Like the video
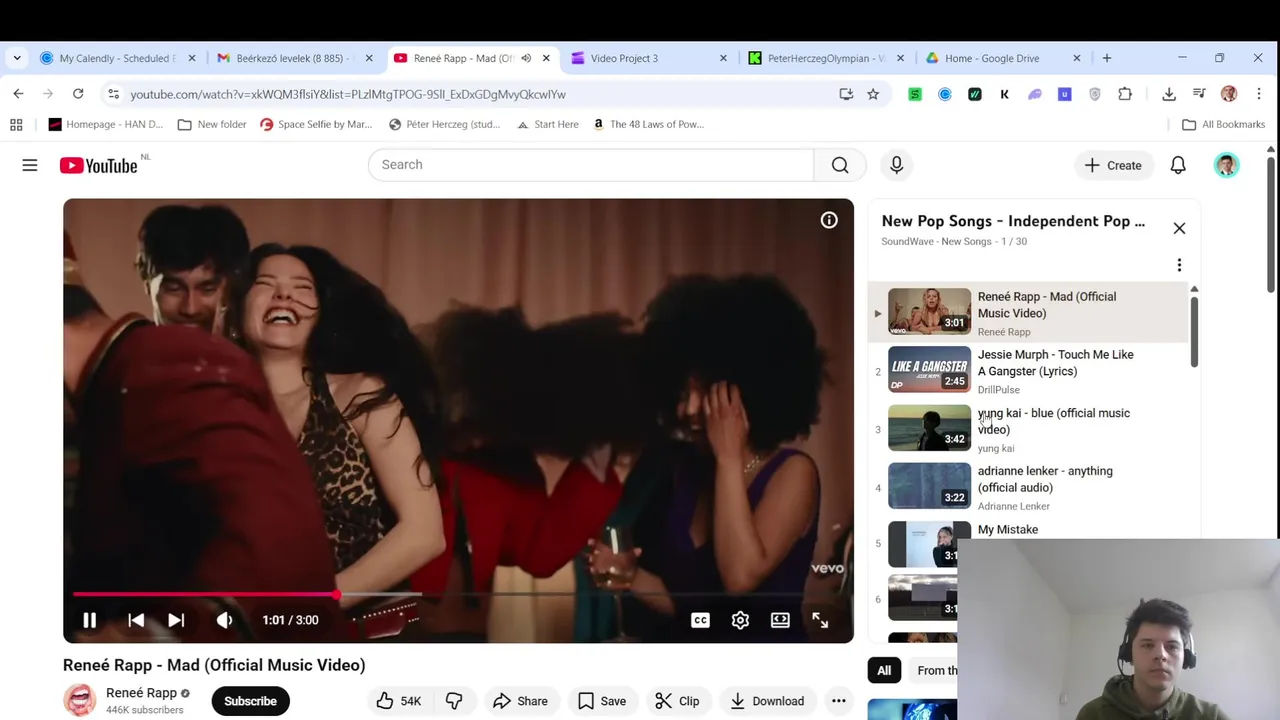1280x720 pixels. point(398,701)
